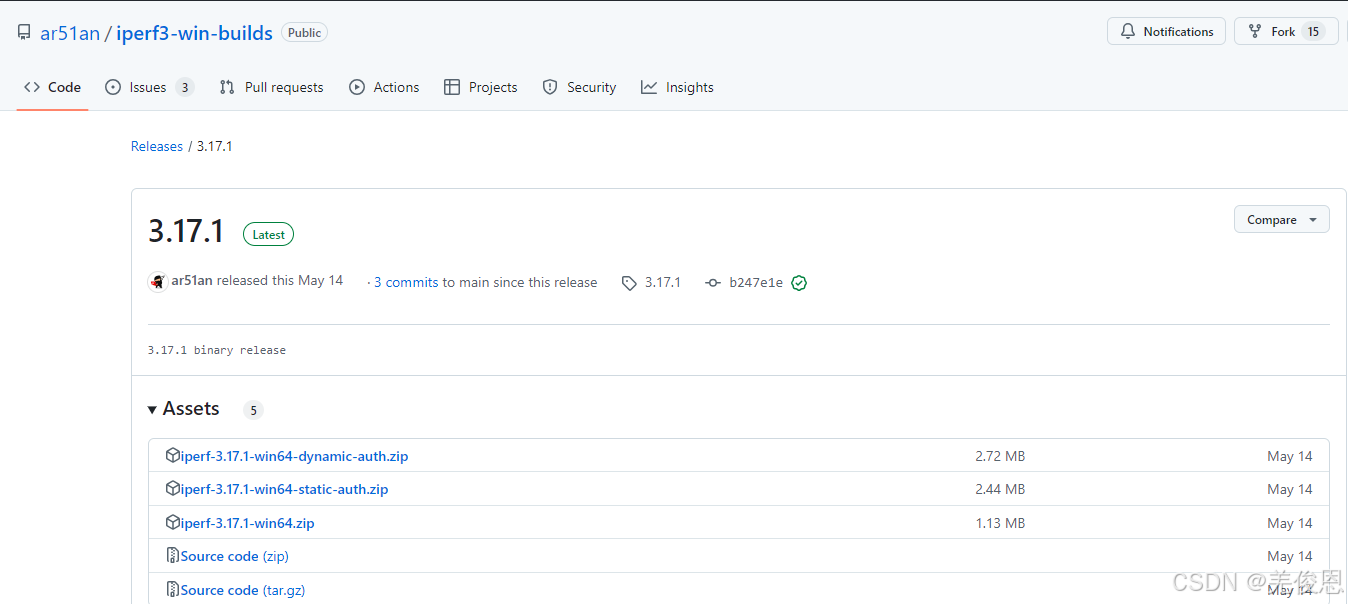Click the 2.44 MB size text
This screenshot has height=604, width=1348.
[1000, 489]
